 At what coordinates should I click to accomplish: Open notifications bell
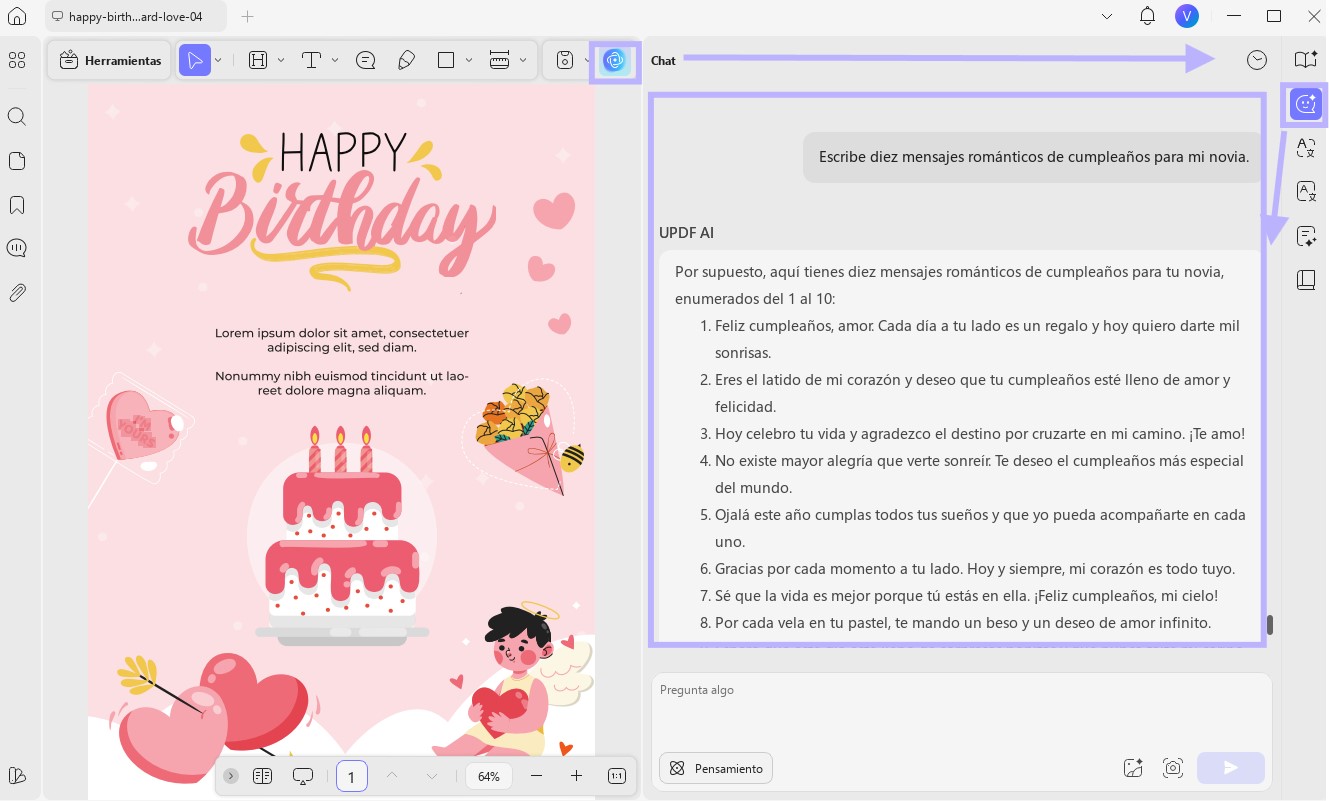1148,16
